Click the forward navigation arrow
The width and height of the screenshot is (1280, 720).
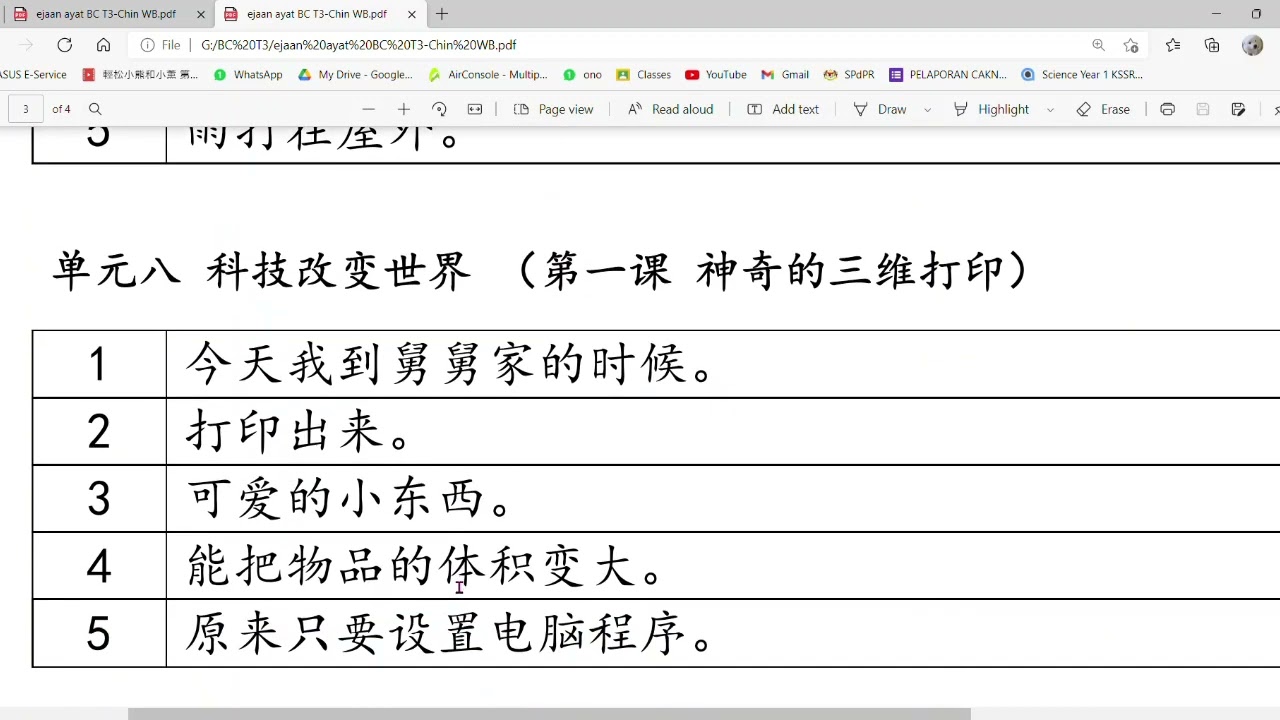26,45
